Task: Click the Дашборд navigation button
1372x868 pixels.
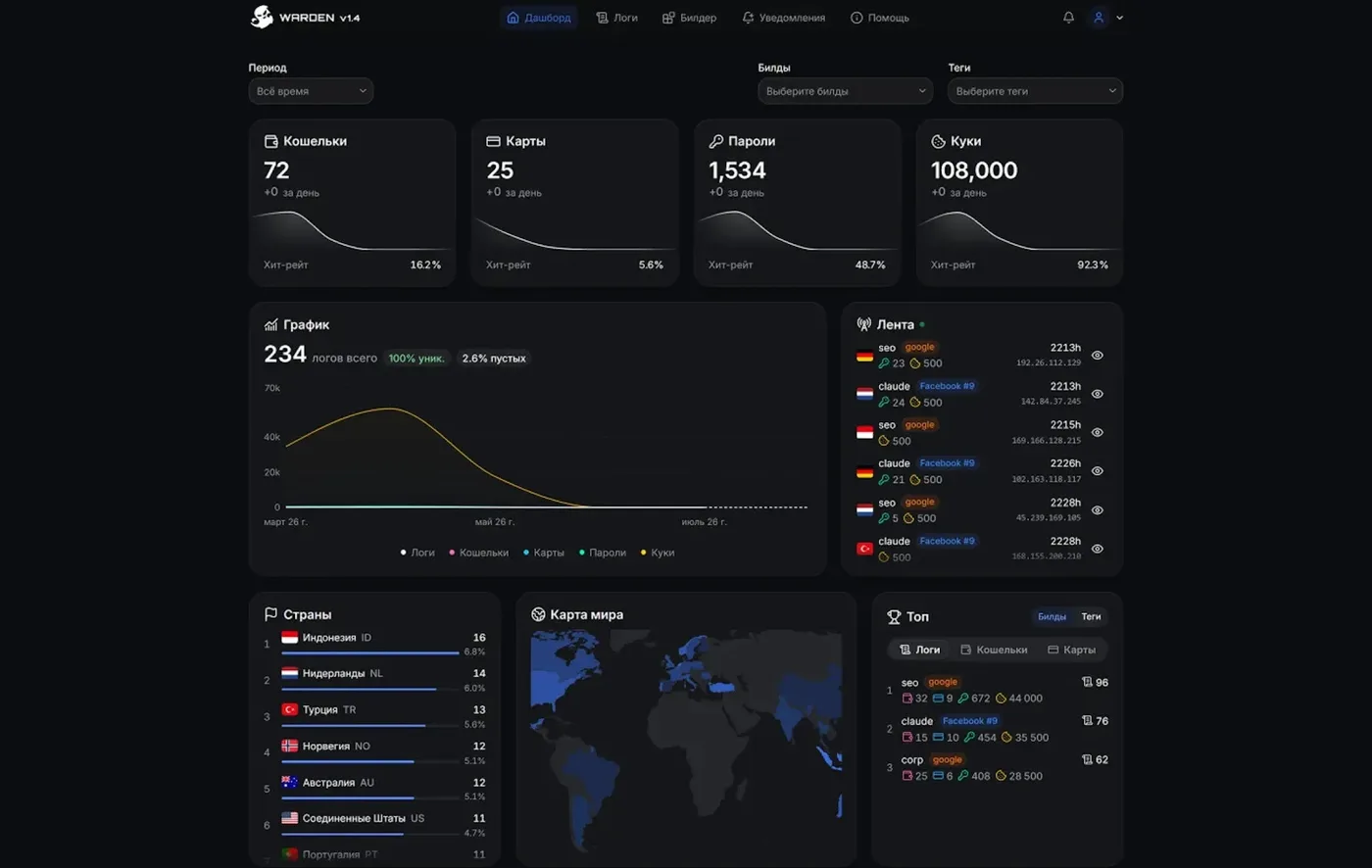Action: pyautogui.click(x=539, y=18)
